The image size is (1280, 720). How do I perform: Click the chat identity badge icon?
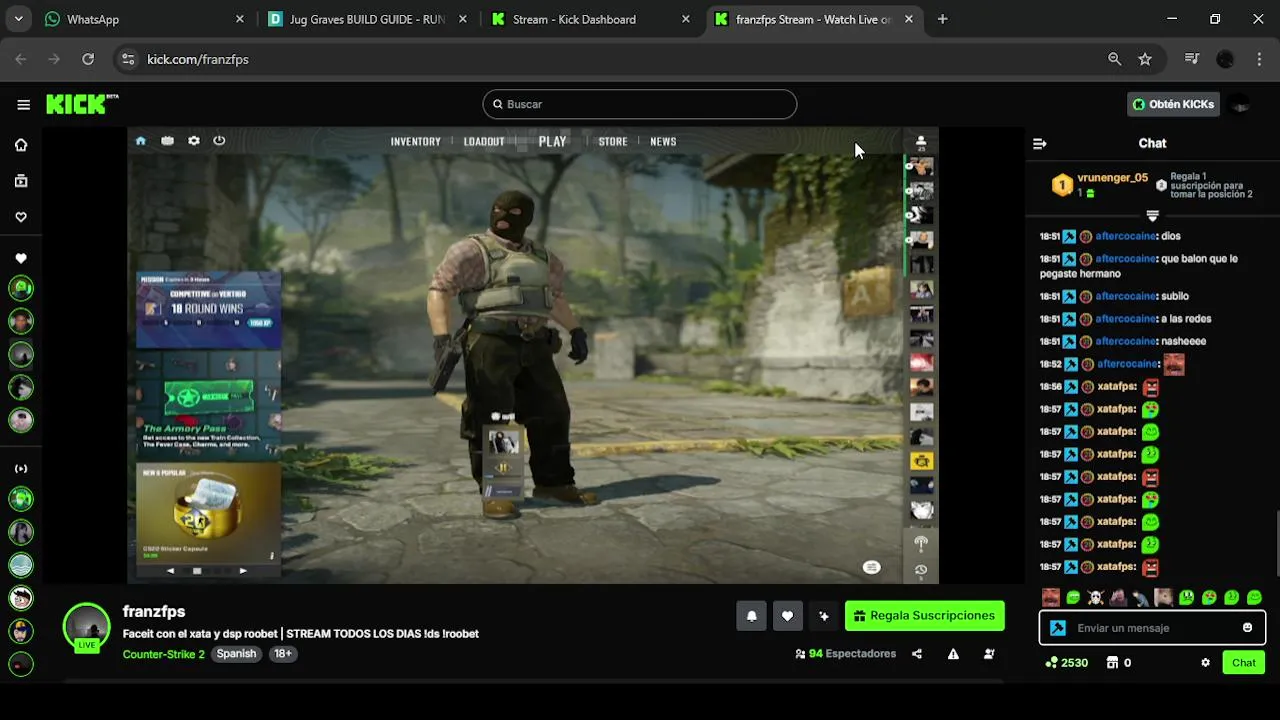[x=1058, y=628]
